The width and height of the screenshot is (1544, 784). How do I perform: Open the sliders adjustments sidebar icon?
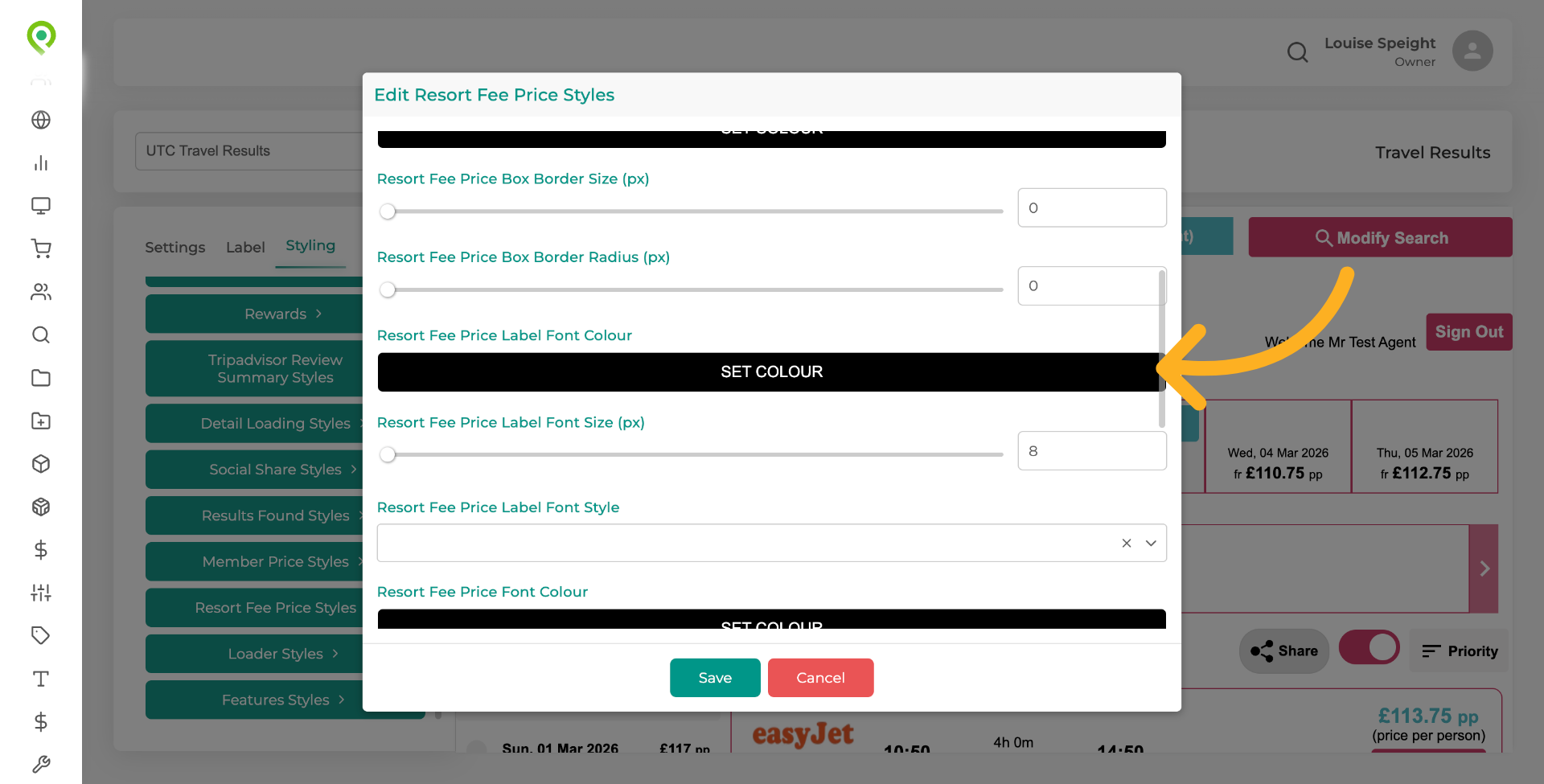click(41, 593)
